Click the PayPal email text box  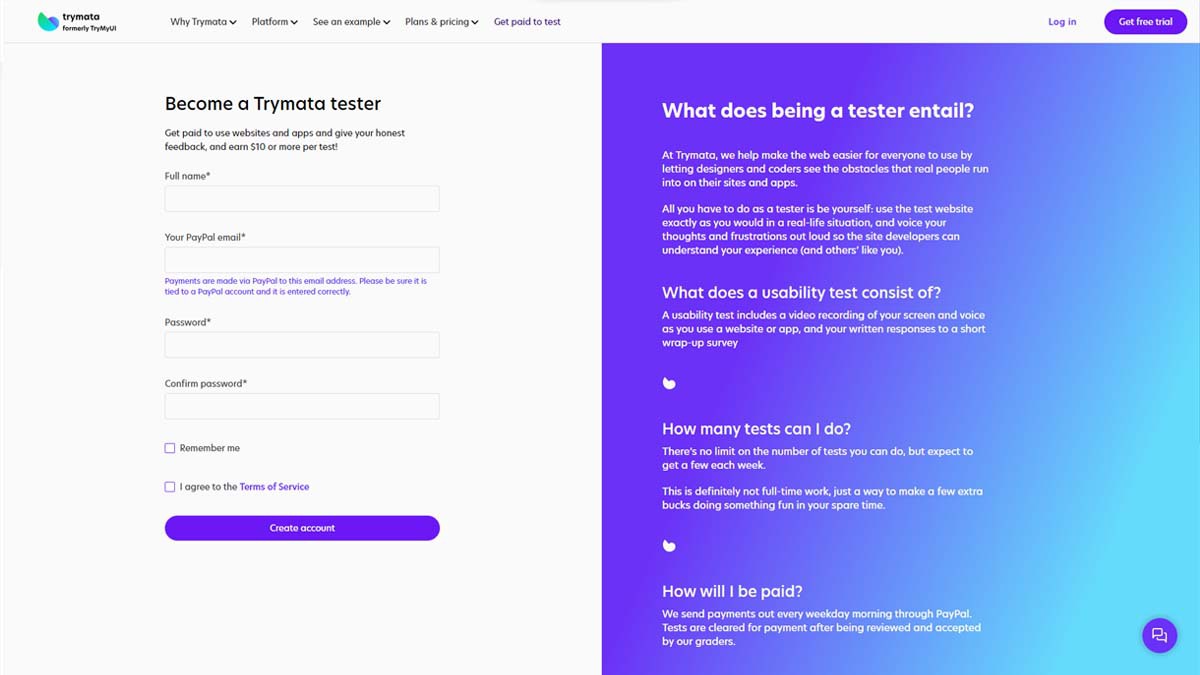point(302,260)
